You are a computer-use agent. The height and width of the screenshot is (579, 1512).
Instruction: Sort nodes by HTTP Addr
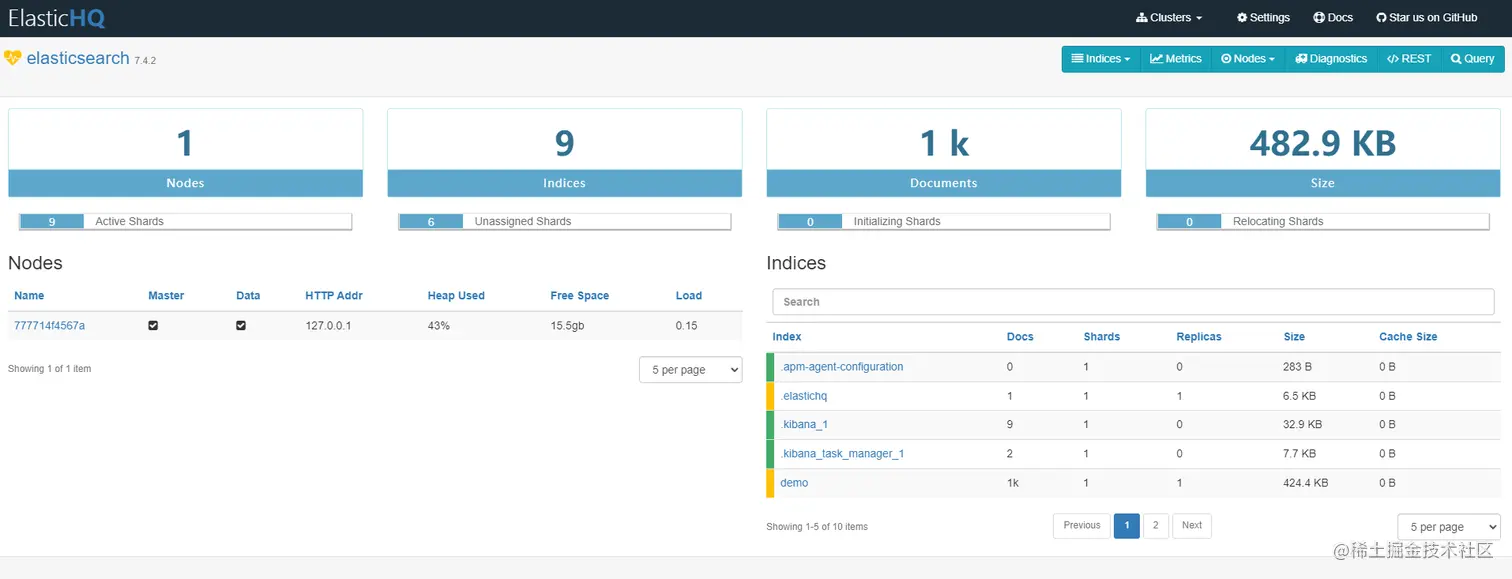click(334, 296)
